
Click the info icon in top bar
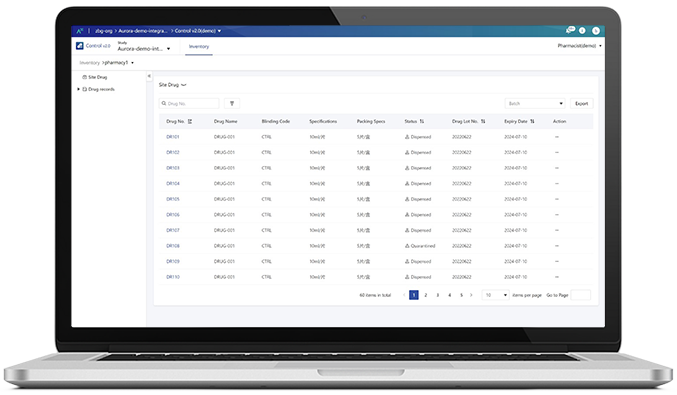pos(582,31)
